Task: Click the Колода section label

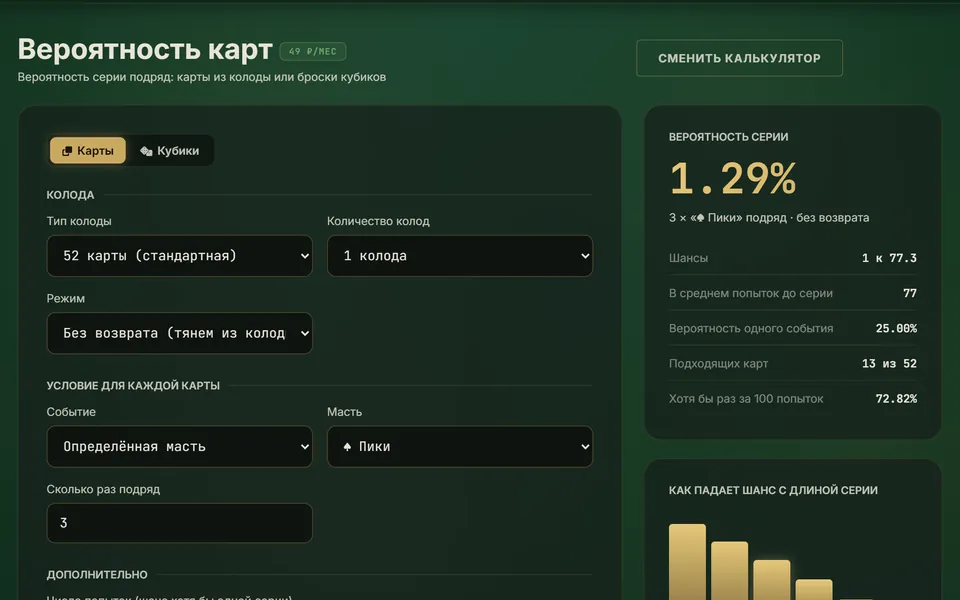Action: 70,195
